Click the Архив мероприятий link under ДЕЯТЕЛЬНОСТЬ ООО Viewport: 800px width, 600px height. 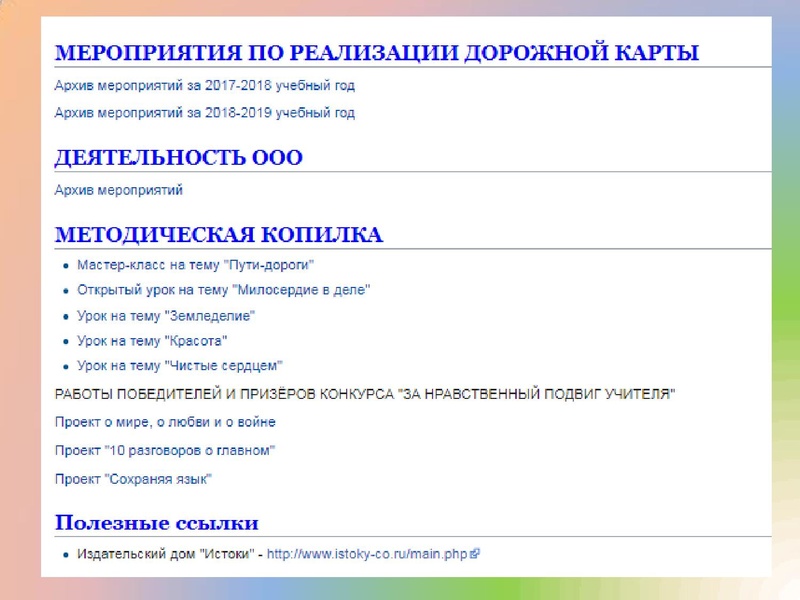[118, 189]
